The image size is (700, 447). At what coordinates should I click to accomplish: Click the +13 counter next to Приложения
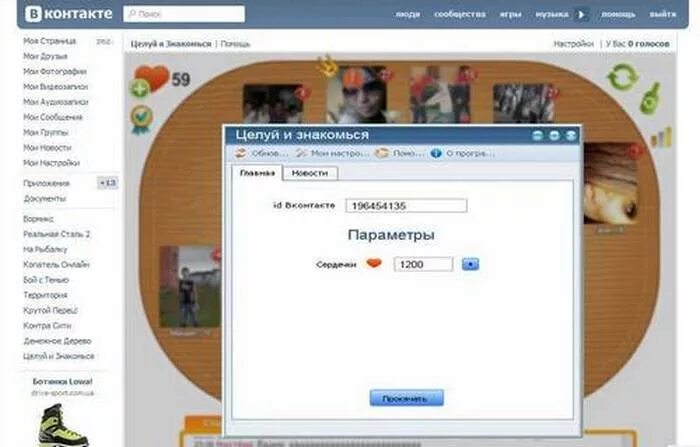click(108, 183)
